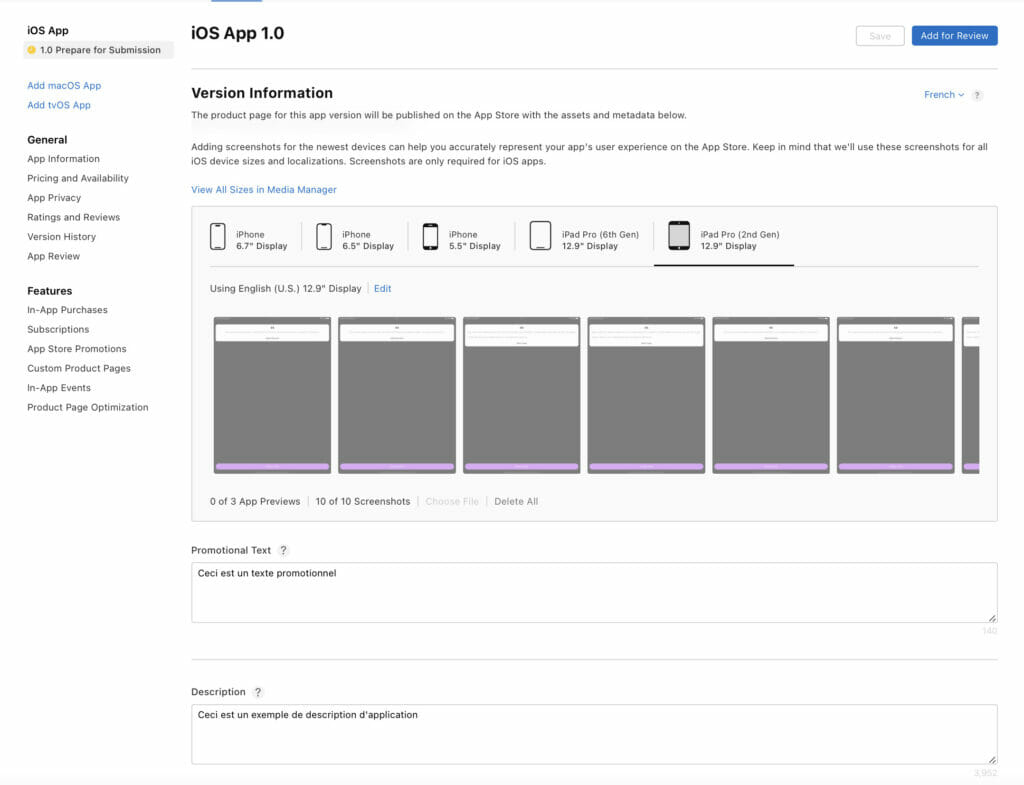
Task: Select 1.0 Prepare for Submission in sidebar
Action: 99,50
